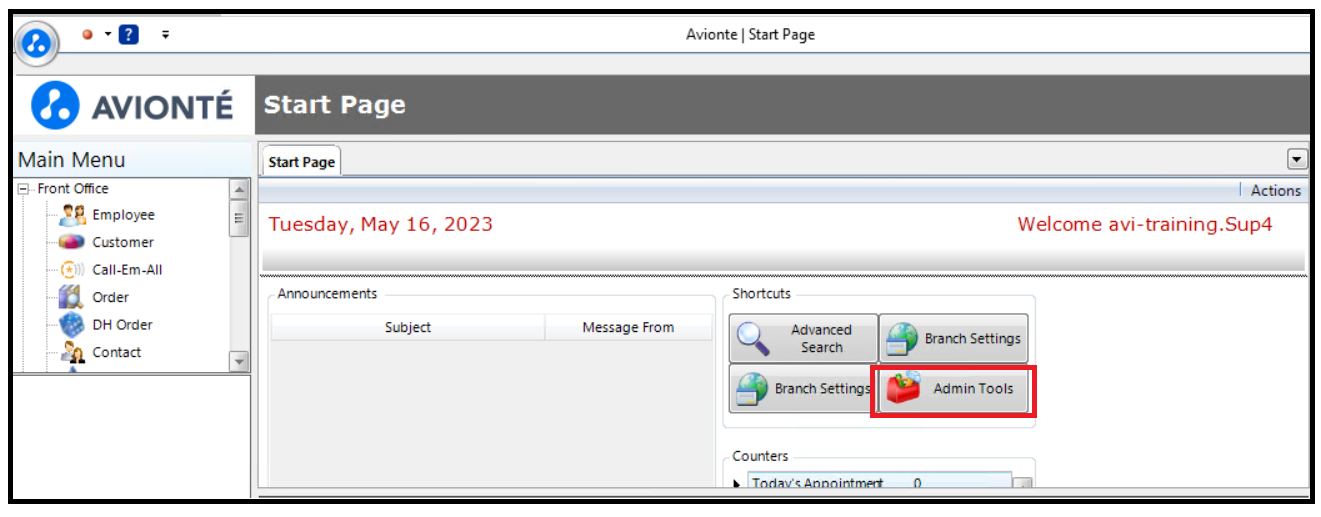Click the Contact person icon
Image resolution: width=1321 pixels, height=517 pixels.
click(72, 352)
